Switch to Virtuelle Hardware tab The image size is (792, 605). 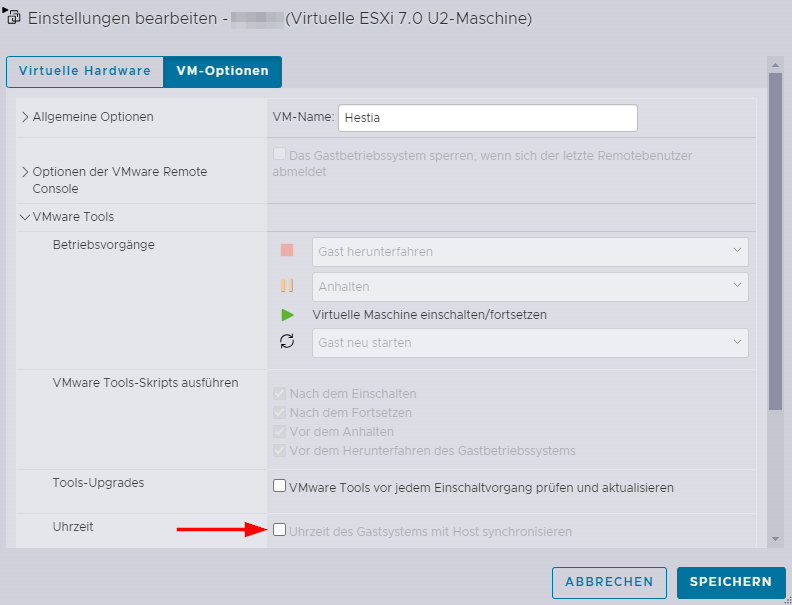(x=85, y=71)
